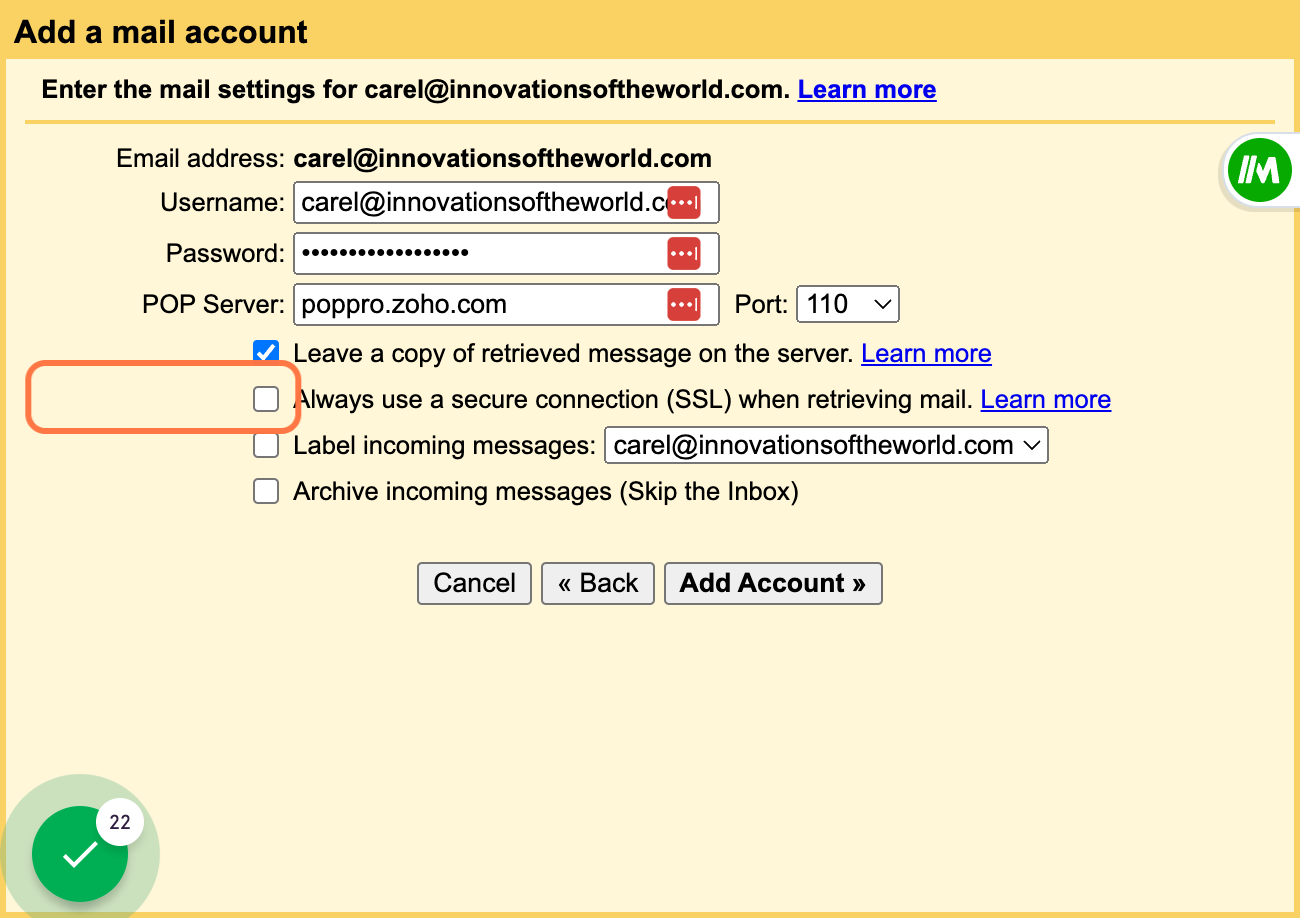Focus the Username input field
The width and height of the screenshot is (1300, 918).
[x=506, y=202]
